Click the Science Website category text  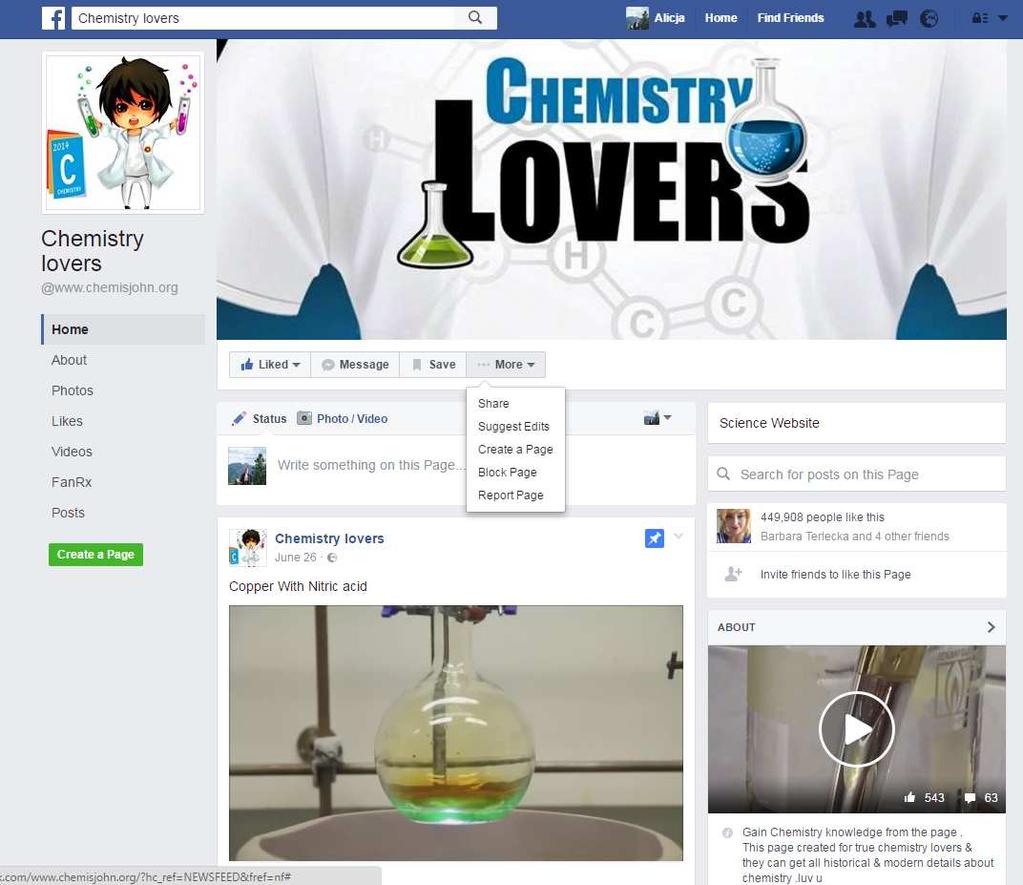pos(769,424)
